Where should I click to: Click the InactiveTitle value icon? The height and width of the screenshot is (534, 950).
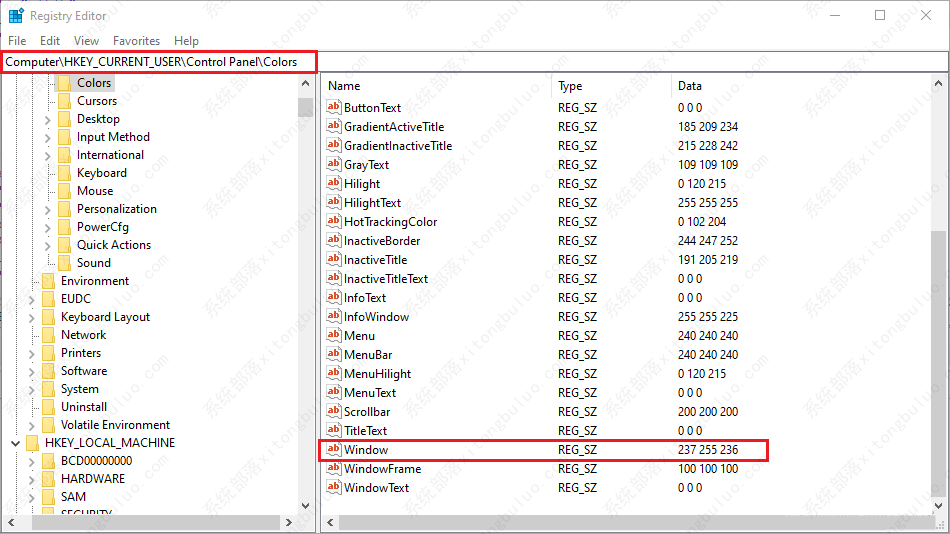(333, 259)
